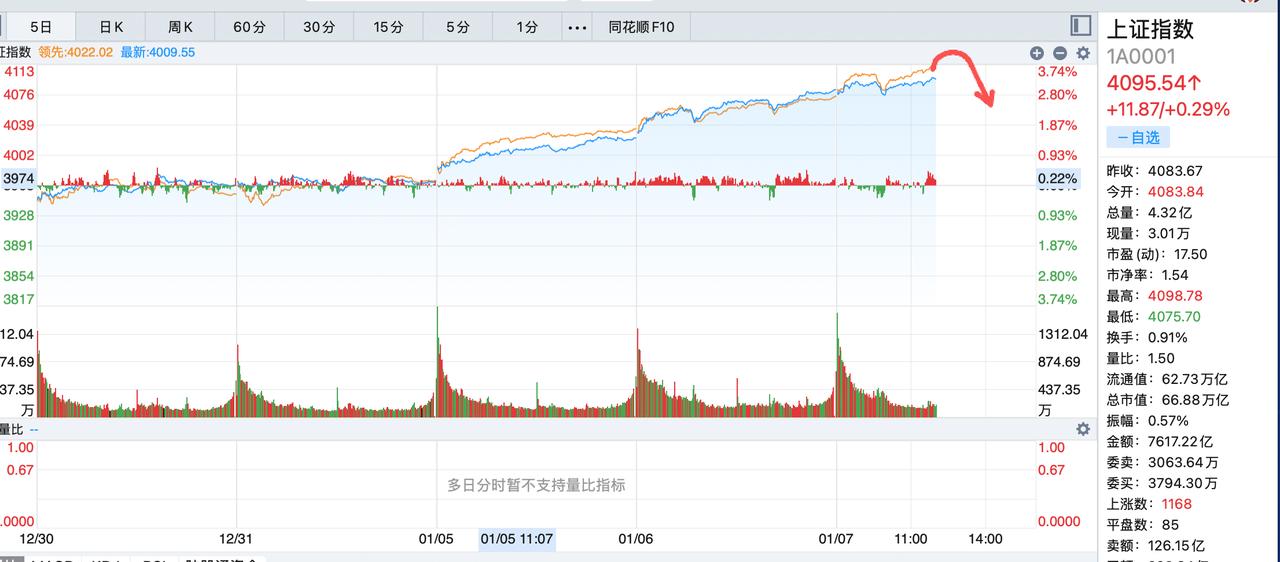Click the 14:00 time axis label
This screenshot has height=562, width=1280.
click(985, 538)
